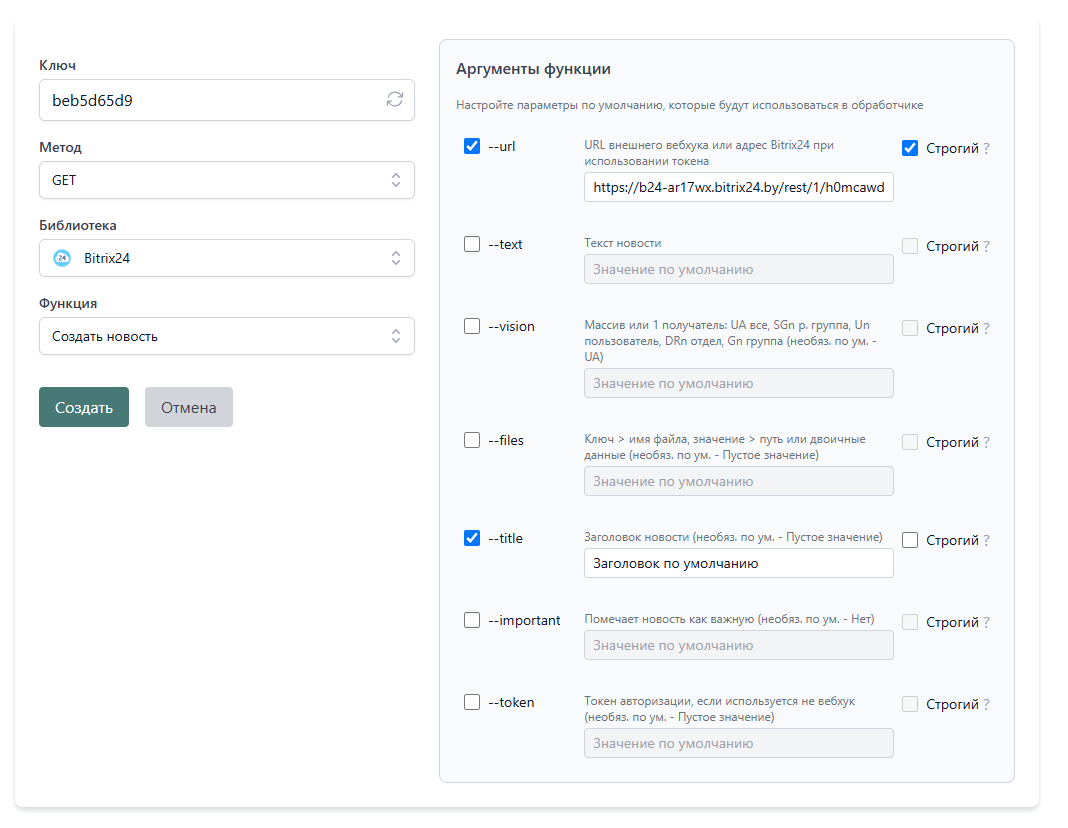Check Строгий for the --vision argument
Image resolution: width=1068 pixels, height=828 pixels.
coord(909,328)
